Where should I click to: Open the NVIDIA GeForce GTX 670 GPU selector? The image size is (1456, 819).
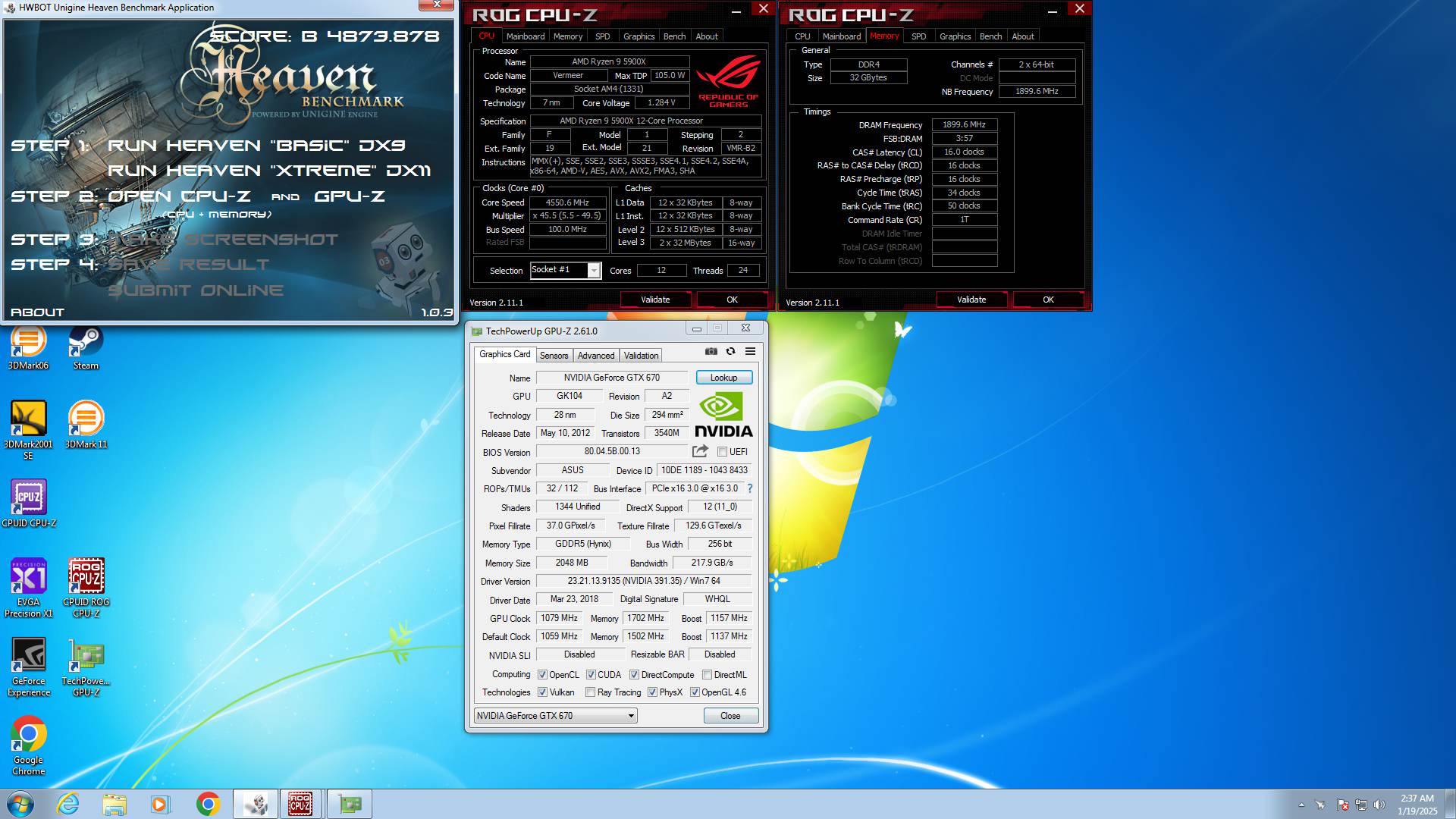(x=555, y=716)
